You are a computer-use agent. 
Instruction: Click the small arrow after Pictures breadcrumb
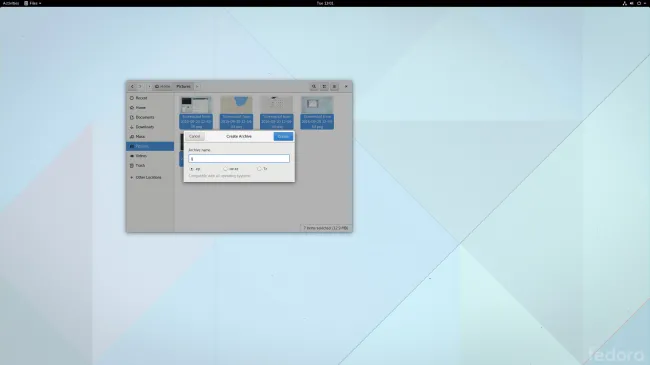point(197,86)
